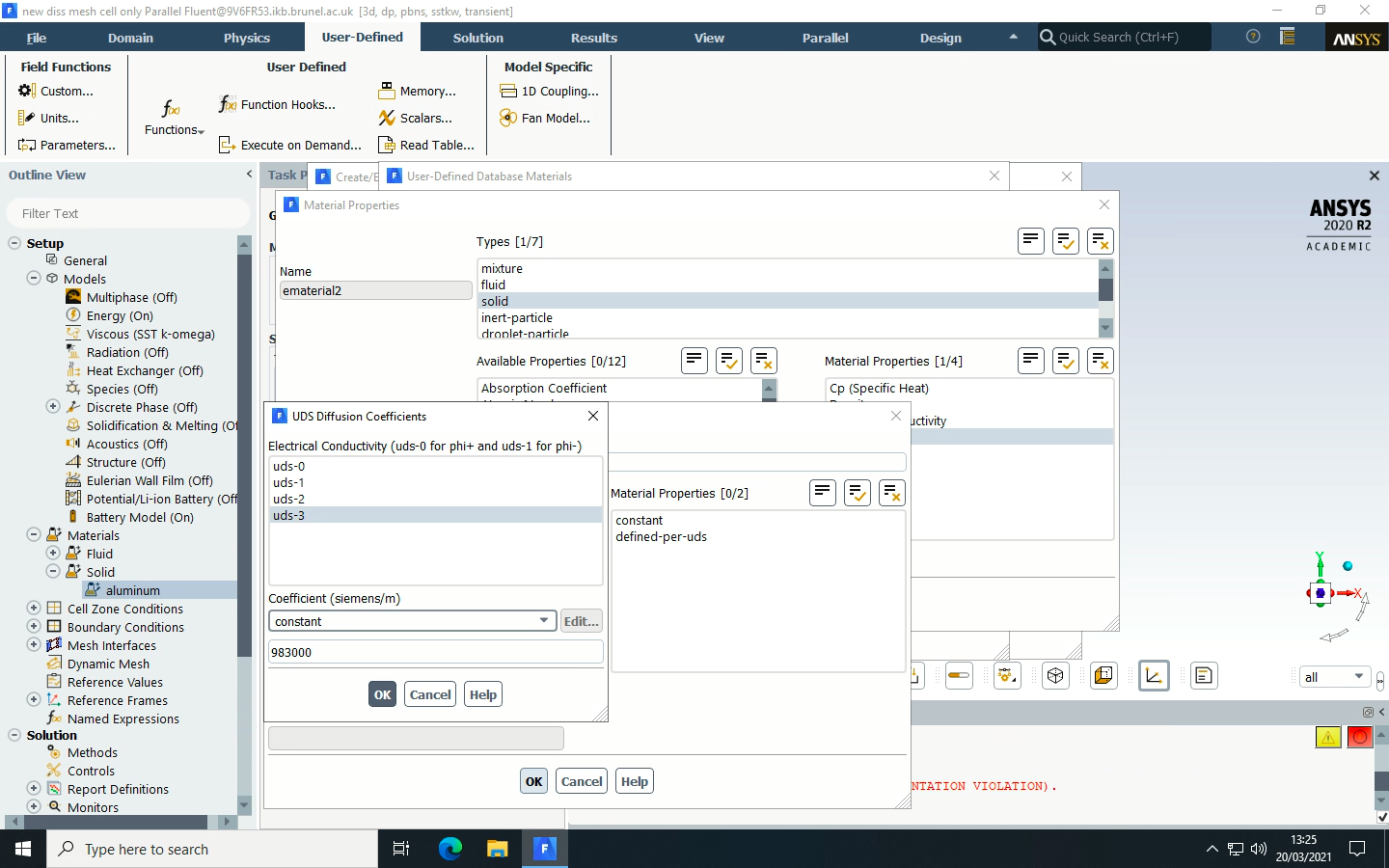1389x868 pixels.
Task: Click the wireframe cube toolbar icon
Action: pyautogui.click(x=1055, y=675)
